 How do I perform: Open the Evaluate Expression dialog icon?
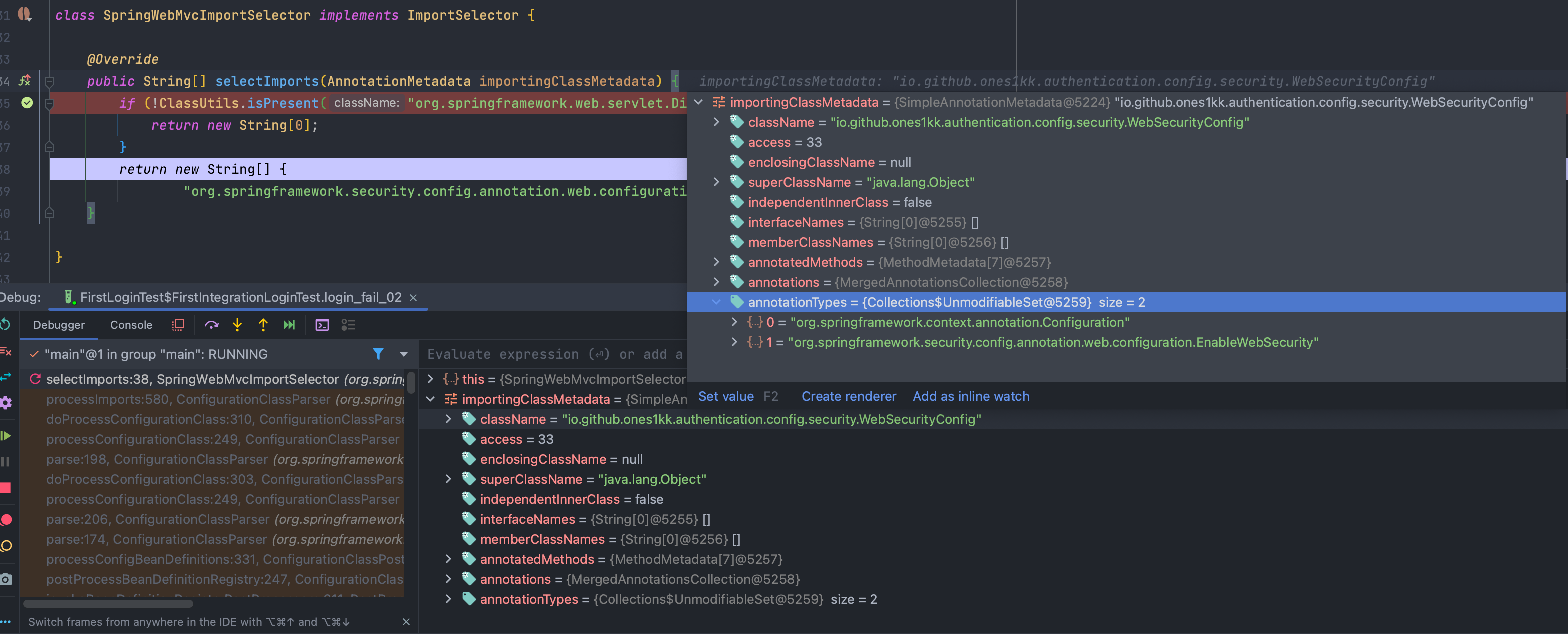[322, 325]
